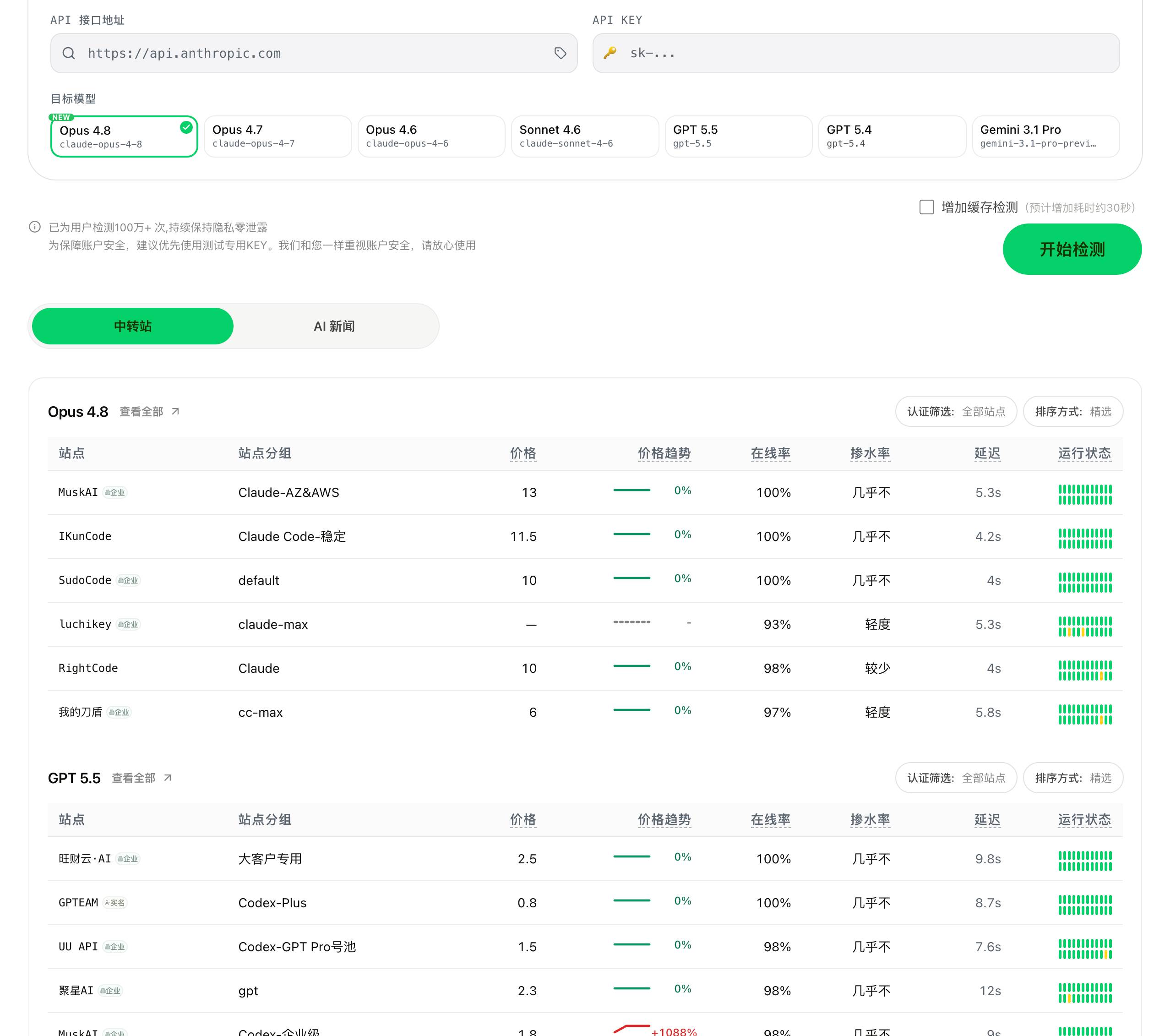The width and height of the screenshot is (1165, 1036).
Task: Click the price trend line in the 旺财云·AI row
Action: point(631,856)
